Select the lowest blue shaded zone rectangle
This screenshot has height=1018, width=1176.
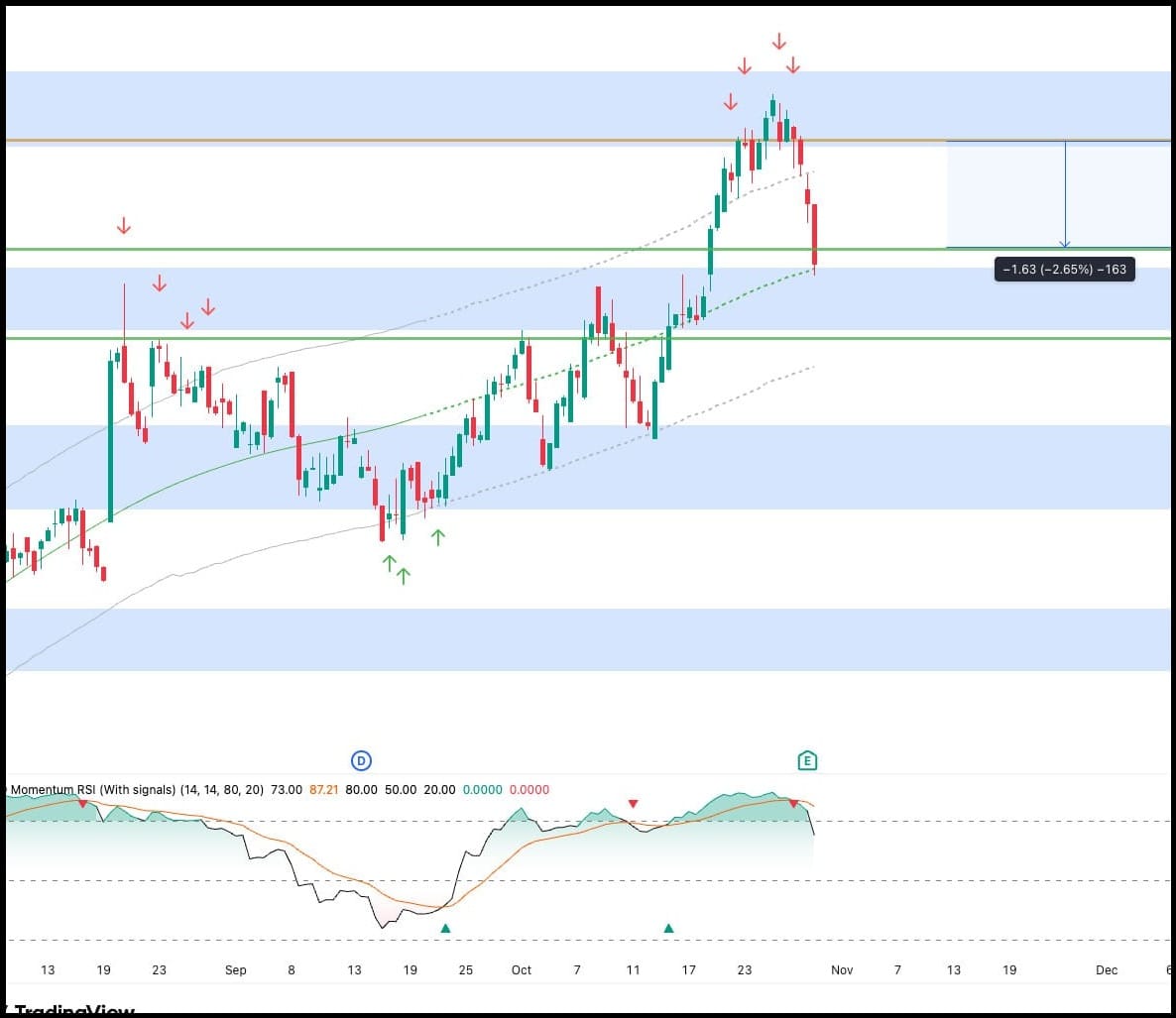coord(585,639)
